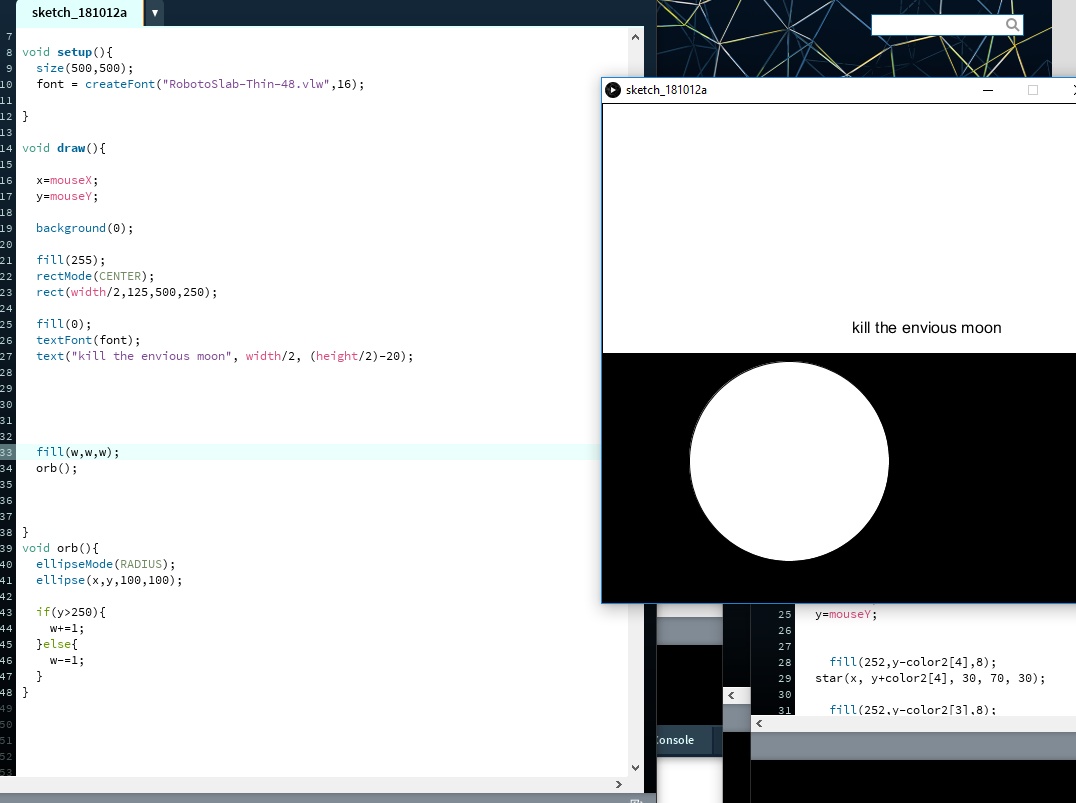Switch to the Console tab
This screenshot has height=803, width=1076.
coord(674,740)
